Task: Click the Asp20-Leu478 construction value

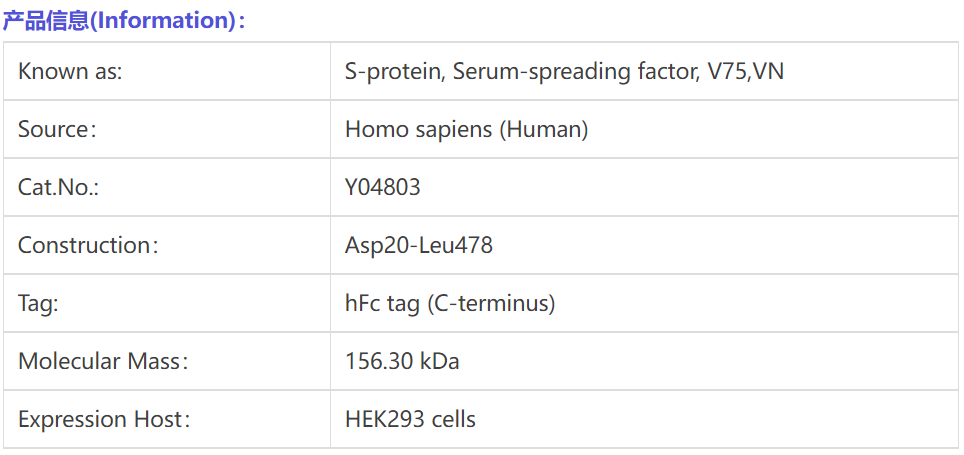Action: click(419, 245)
